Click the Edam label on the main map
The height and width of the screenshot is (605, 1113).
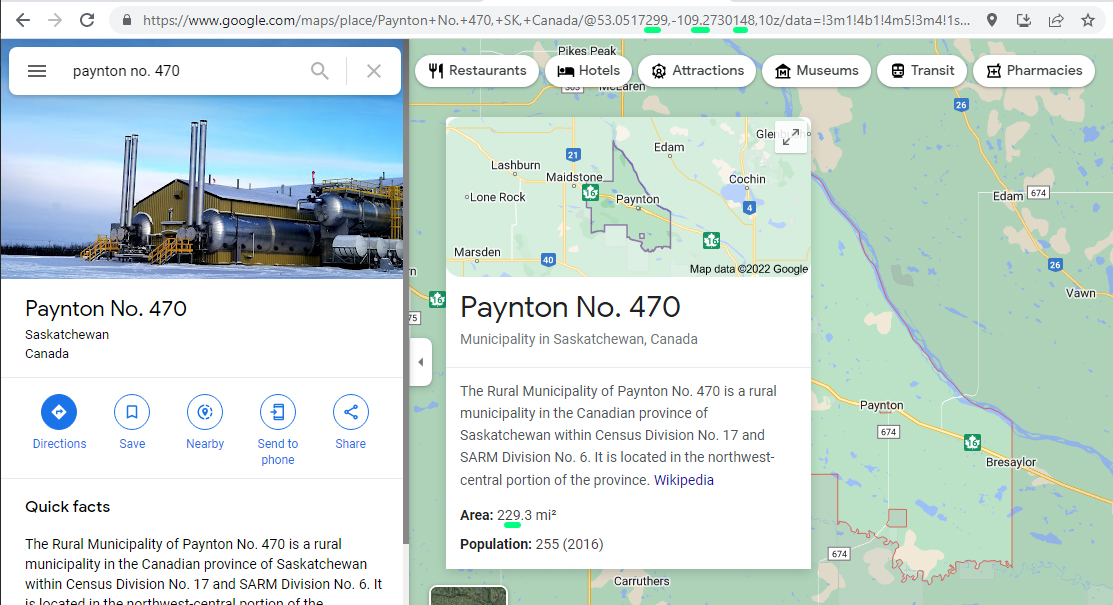point(1007,196)
